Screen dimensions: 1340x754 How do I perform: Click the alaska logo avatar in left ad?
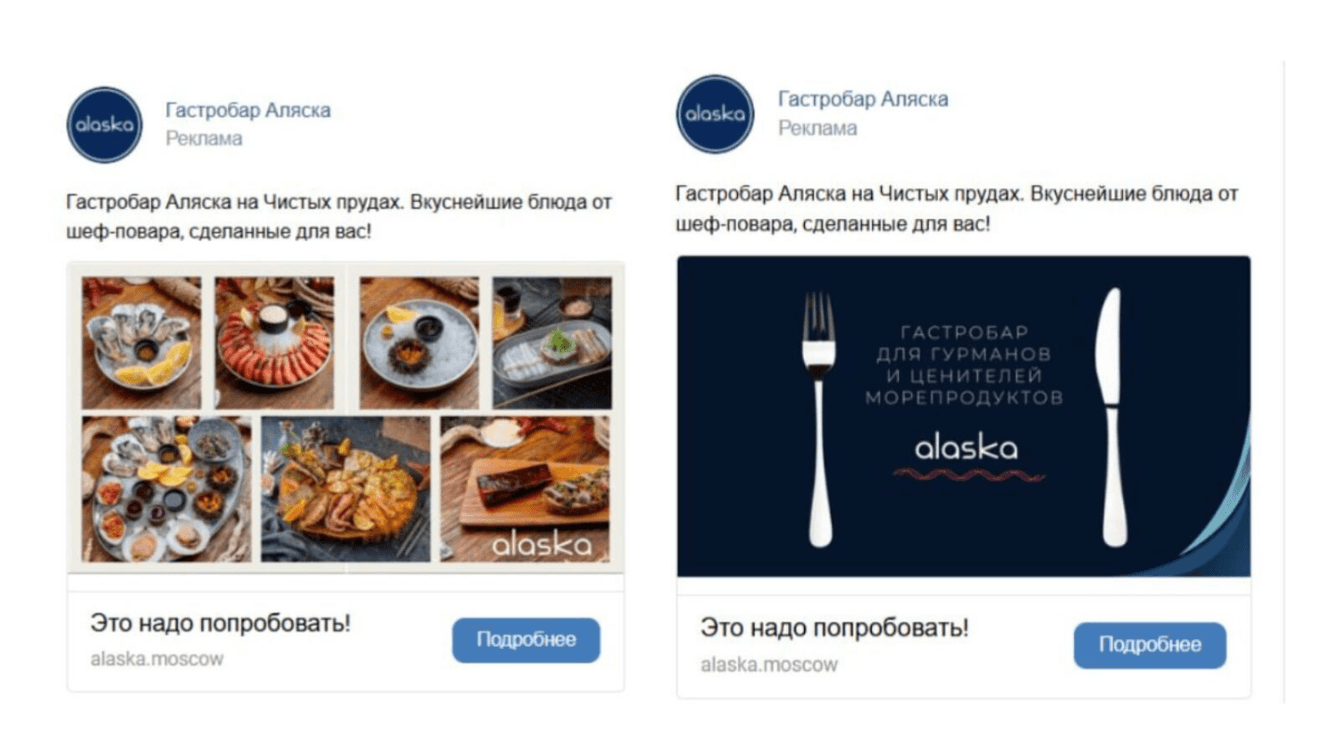coord(105,125)
